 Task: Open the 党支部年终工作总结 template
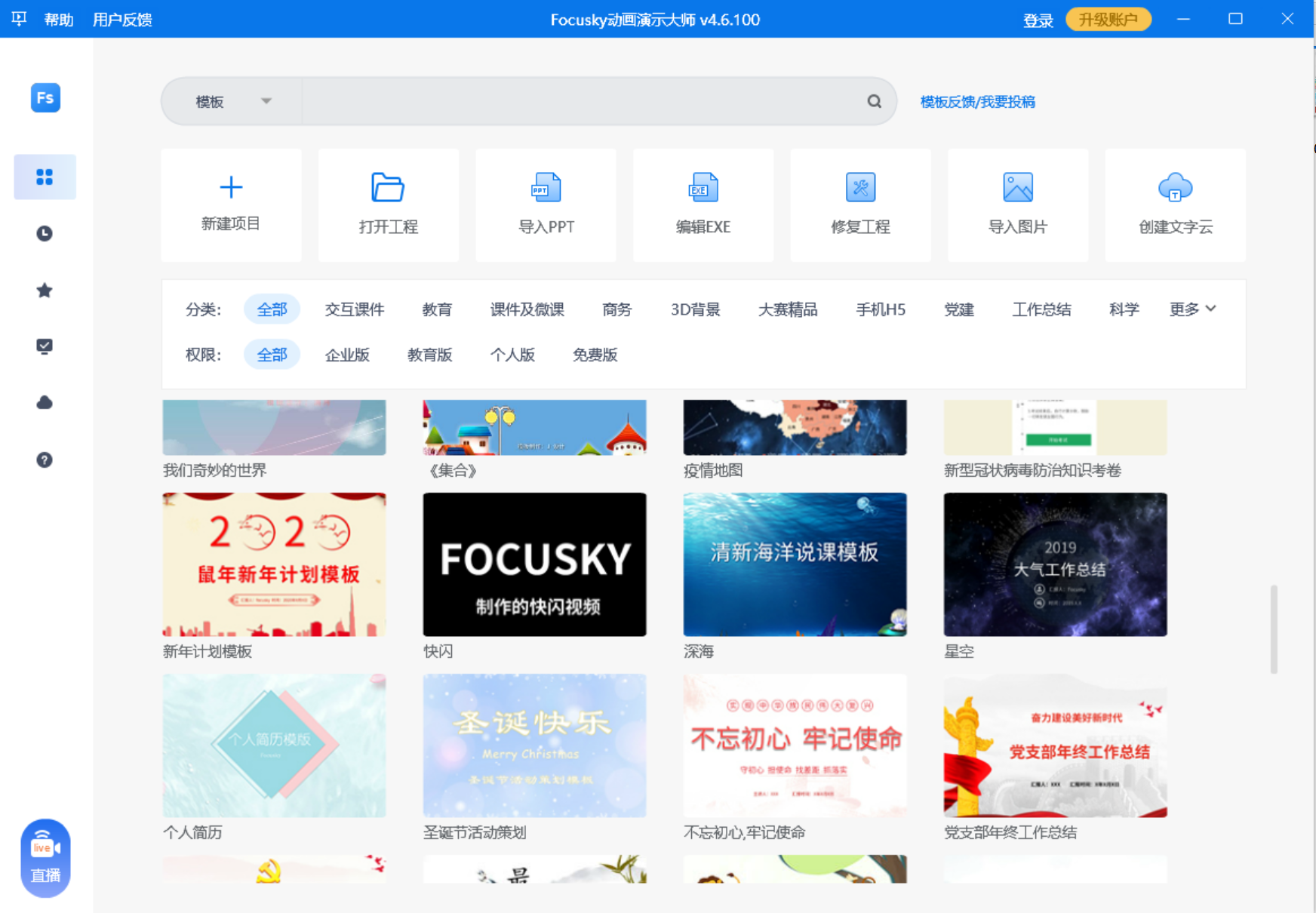coord(1055,745)
